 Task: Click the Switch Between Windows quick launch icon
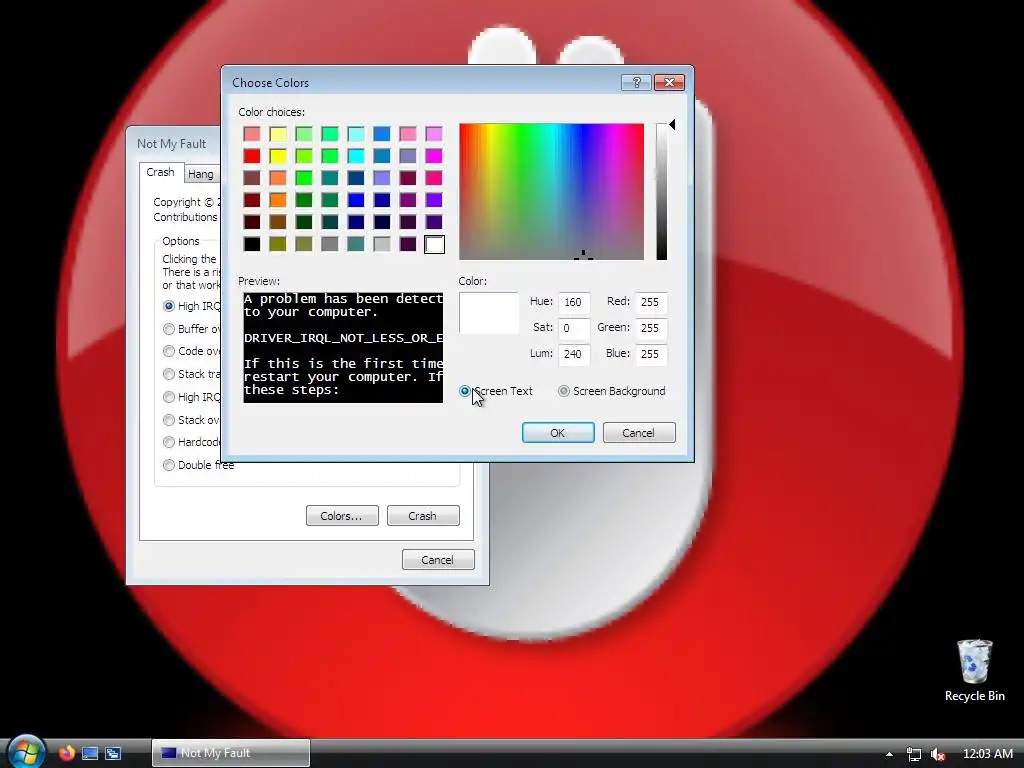click(x=113, y=753)
